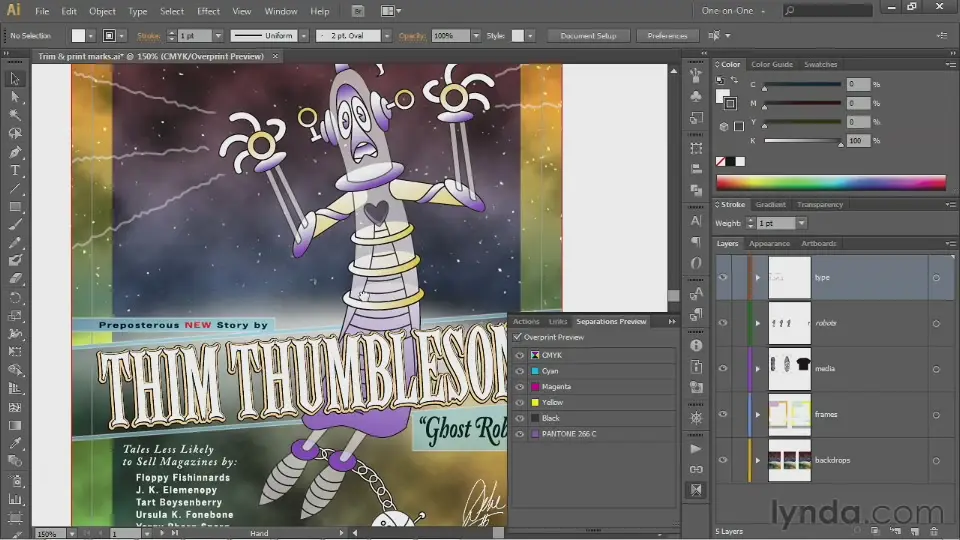Click the frames layer thumbnail
The height and width of the screenshot is (540, 960).
click(x=789, y=414)
